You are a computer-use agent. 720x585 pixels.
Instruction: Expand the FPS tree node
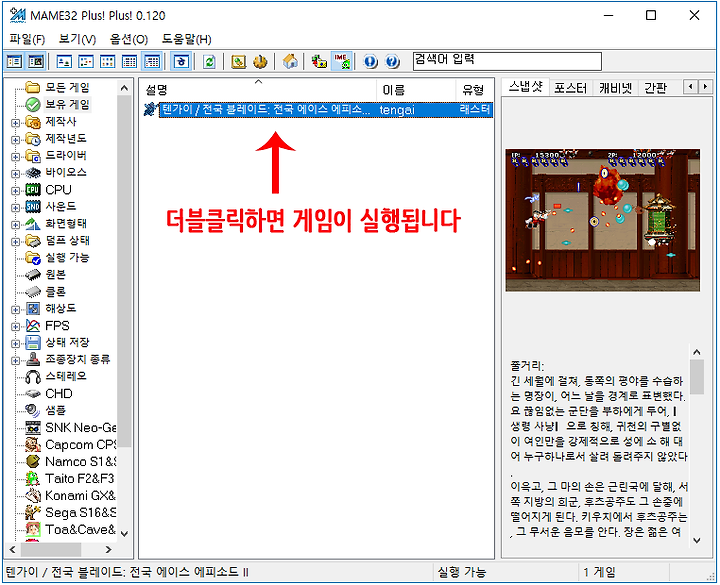(15, 326)
